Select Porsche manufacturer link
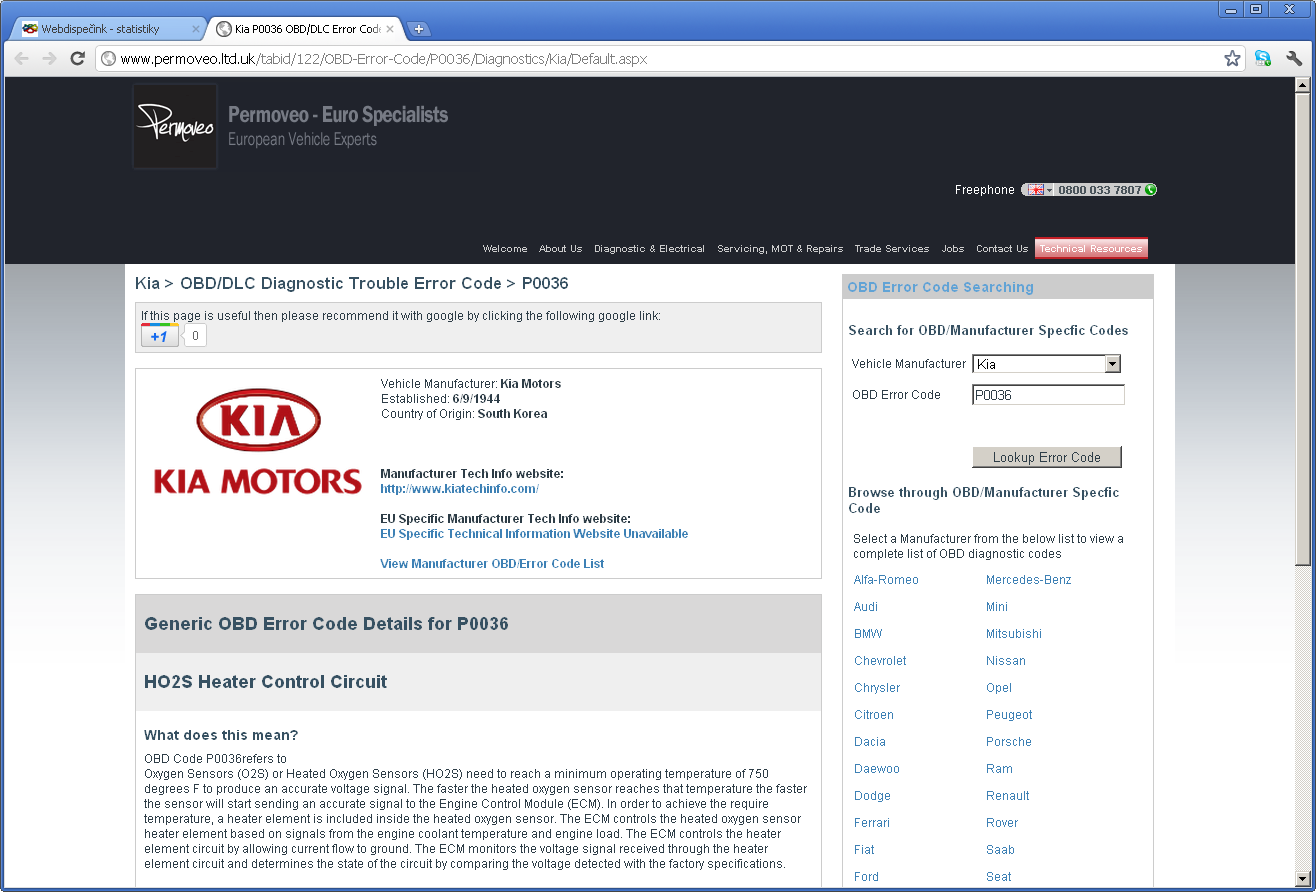Viewport: 1316px width, 892px height. pyautogui.click(x=1009, y=742)
